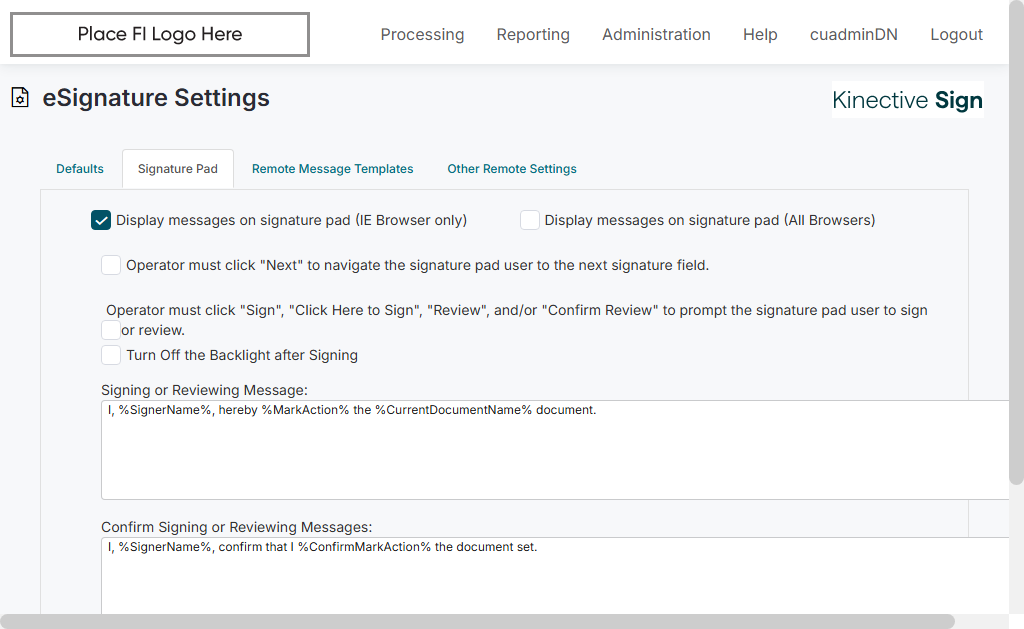Check the Operator must click "Next" option
Viewport: 1024px width, 629px height.
(111, 266)
